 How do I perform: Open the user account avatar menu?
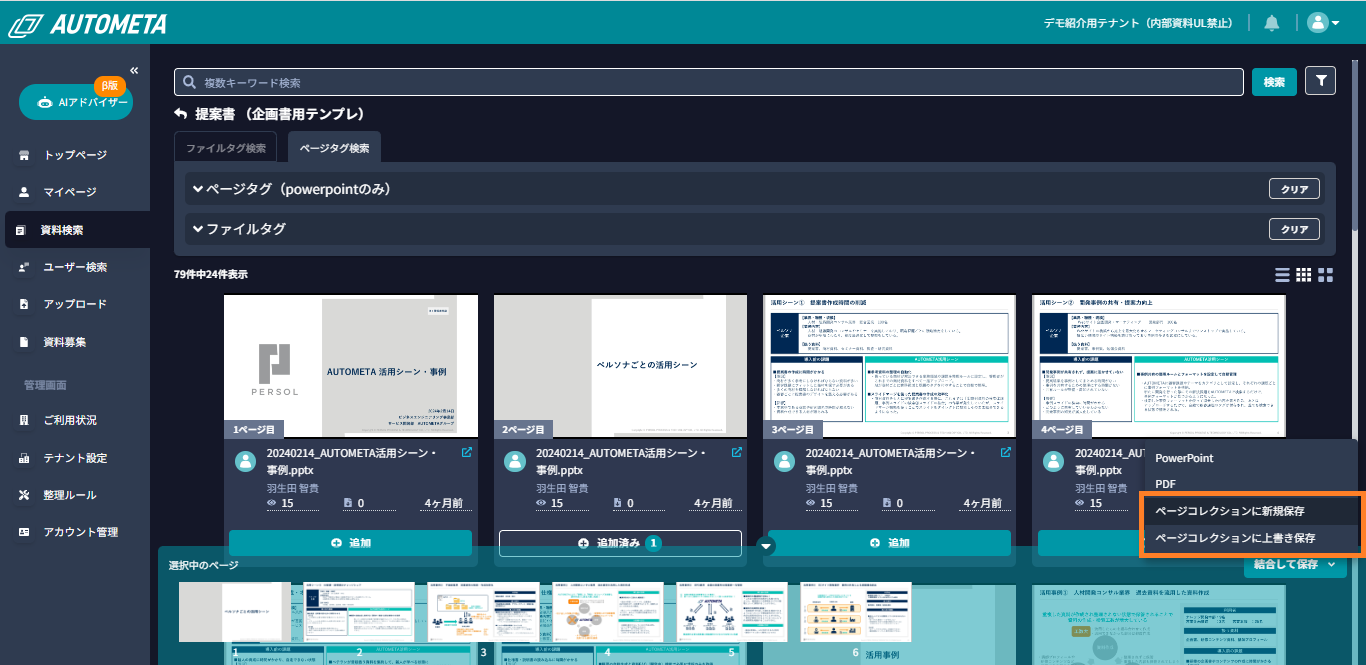coord(1323,23)
